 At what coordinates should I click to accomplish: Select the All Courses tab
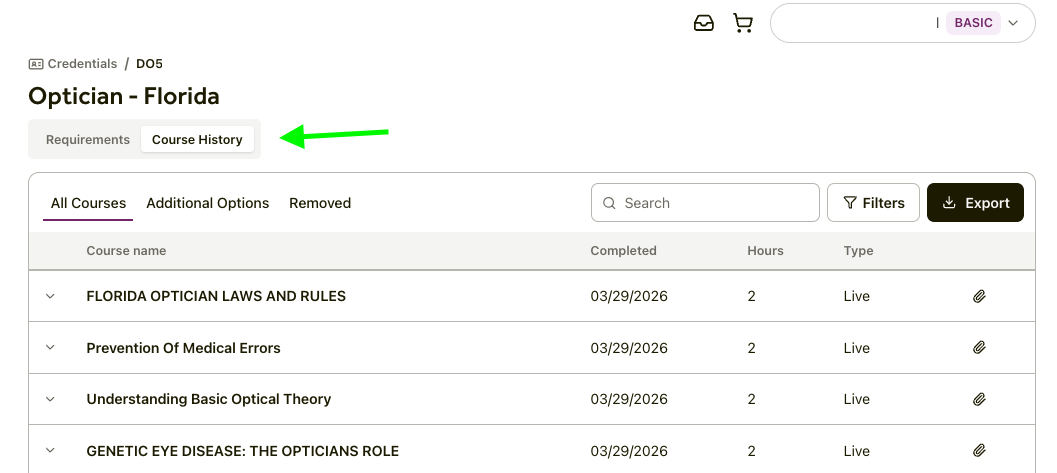[x=88, y=203]
